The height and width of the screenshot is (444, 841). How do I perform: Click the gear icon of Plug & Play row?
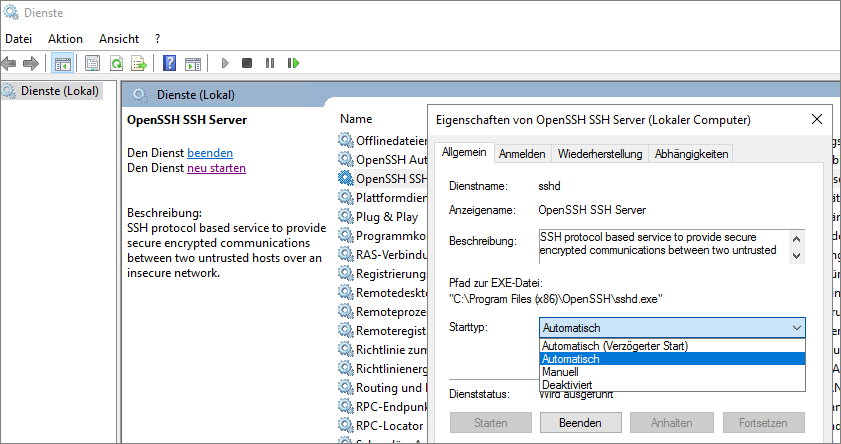point(346,217)
